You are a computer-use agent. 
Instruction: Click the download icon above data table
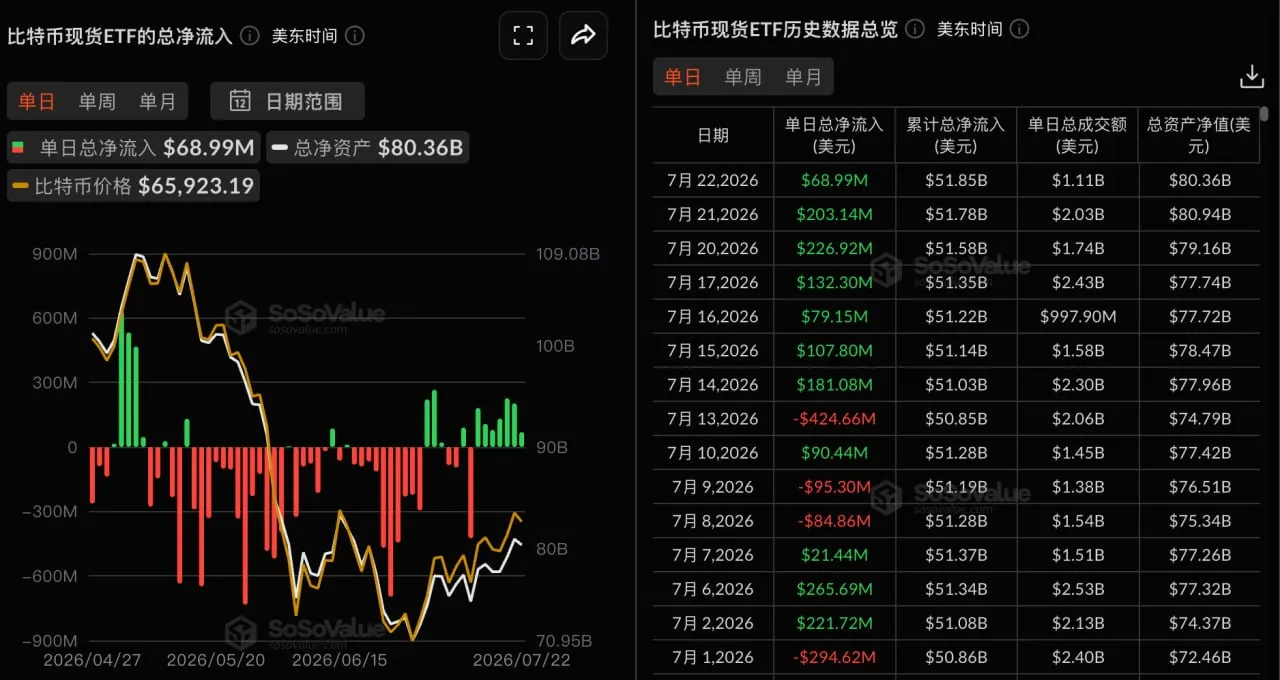(1251, 76)
